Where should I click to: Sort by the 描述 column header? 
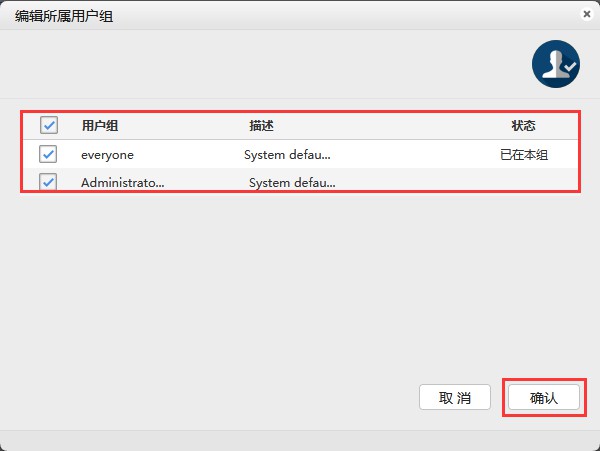click(261, 126)
